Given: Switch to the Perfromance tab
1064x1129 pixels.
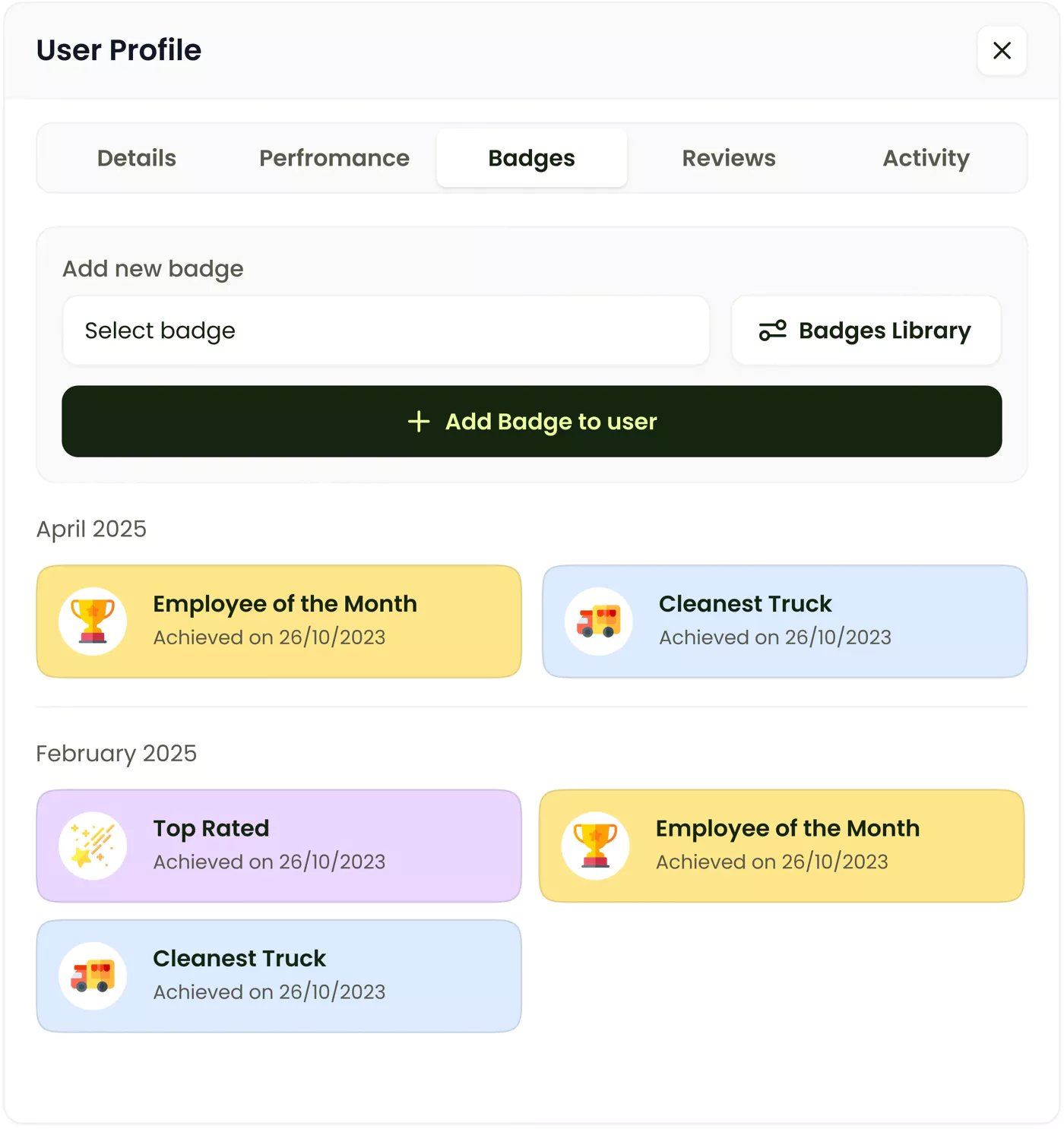Looking at the screenshot, I should pos(334,158).
